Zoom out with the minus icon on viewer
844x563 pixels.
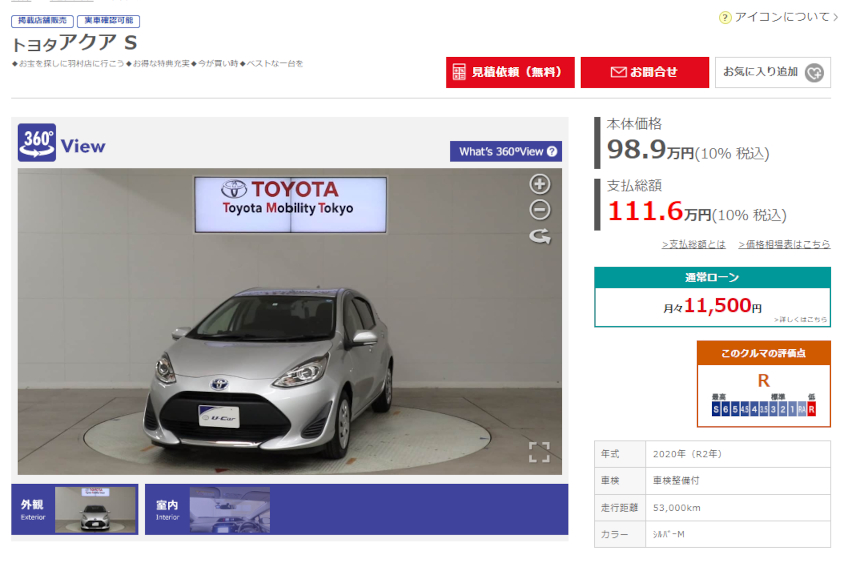click(x=539, y=210)
